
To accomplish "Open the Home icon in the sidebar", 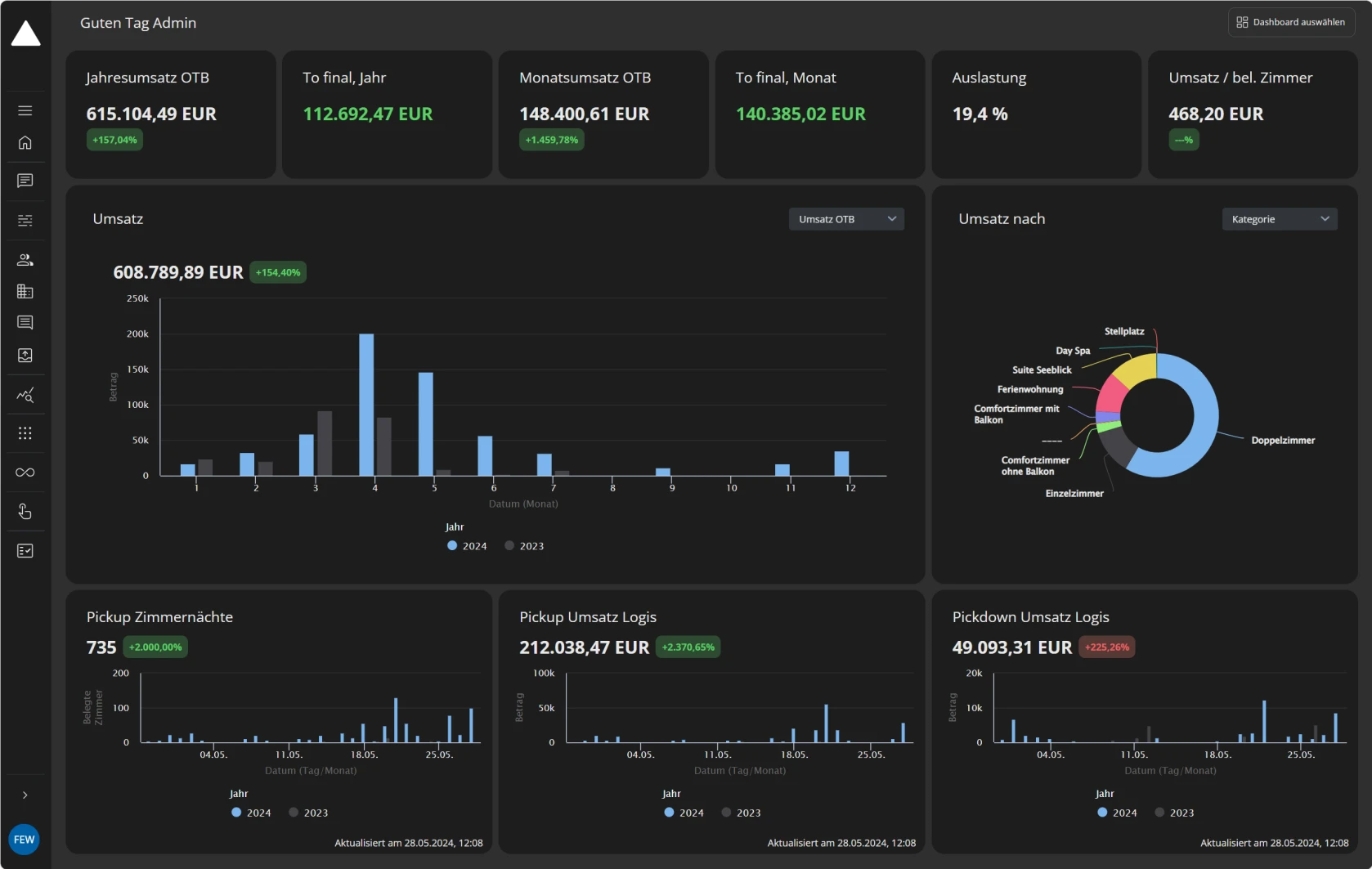I will [x=25, y=142].
